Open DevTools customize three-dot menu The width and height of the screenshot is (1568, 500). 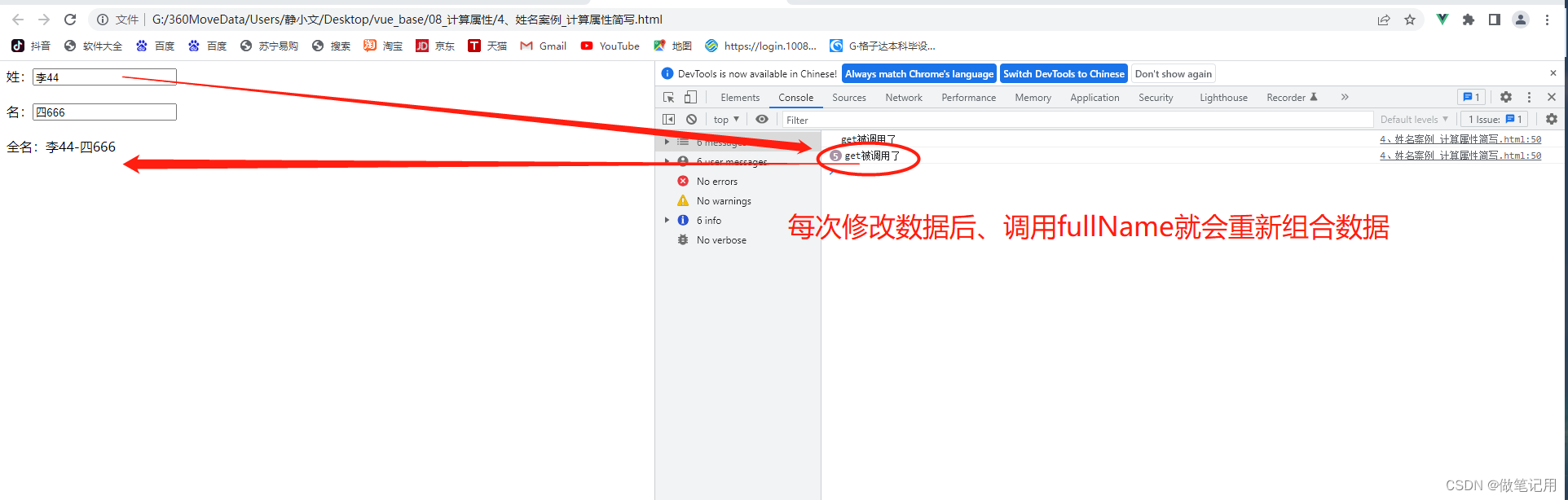(1529, 97)
